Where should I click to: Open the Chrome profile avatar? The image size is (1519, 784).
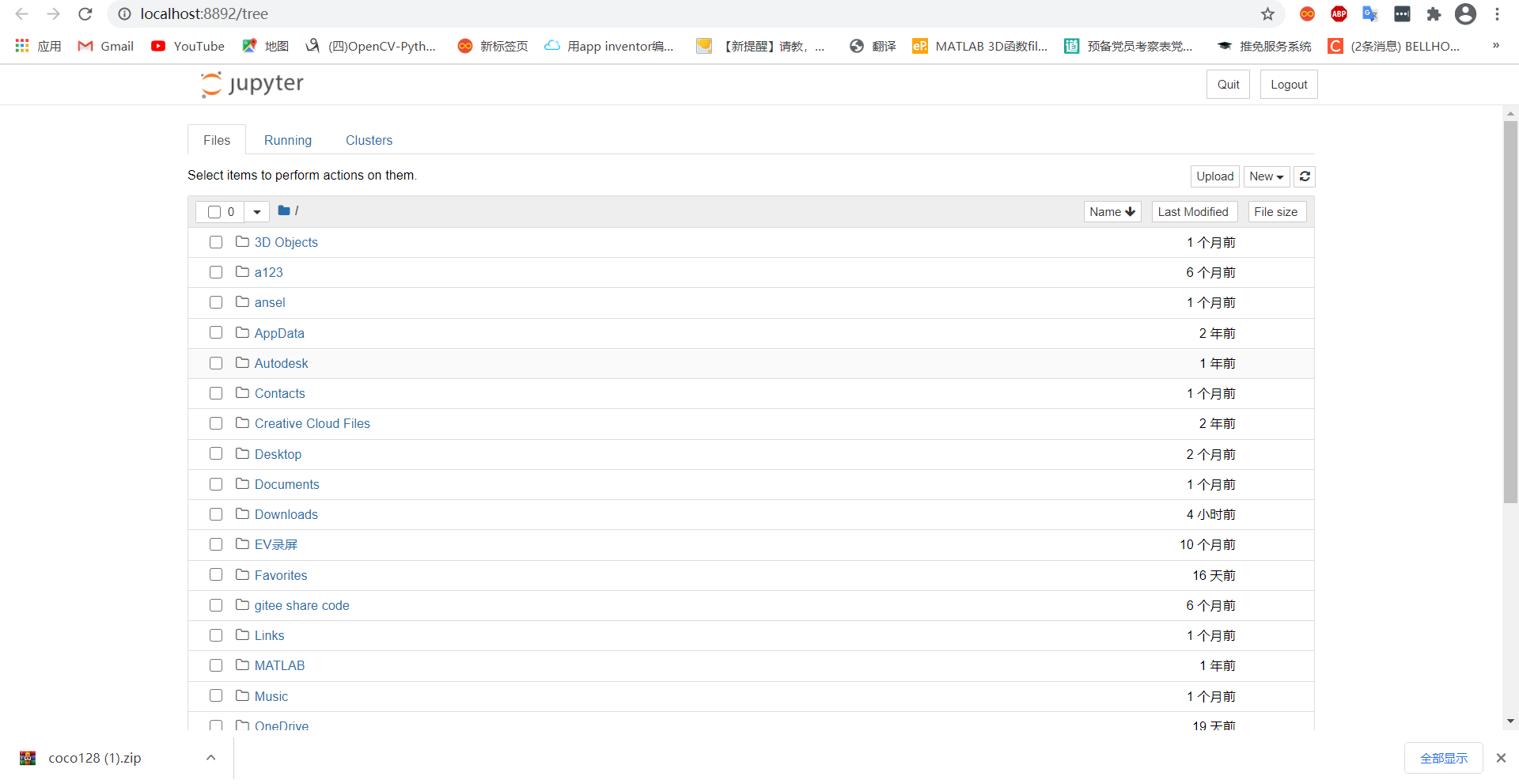1465,14
